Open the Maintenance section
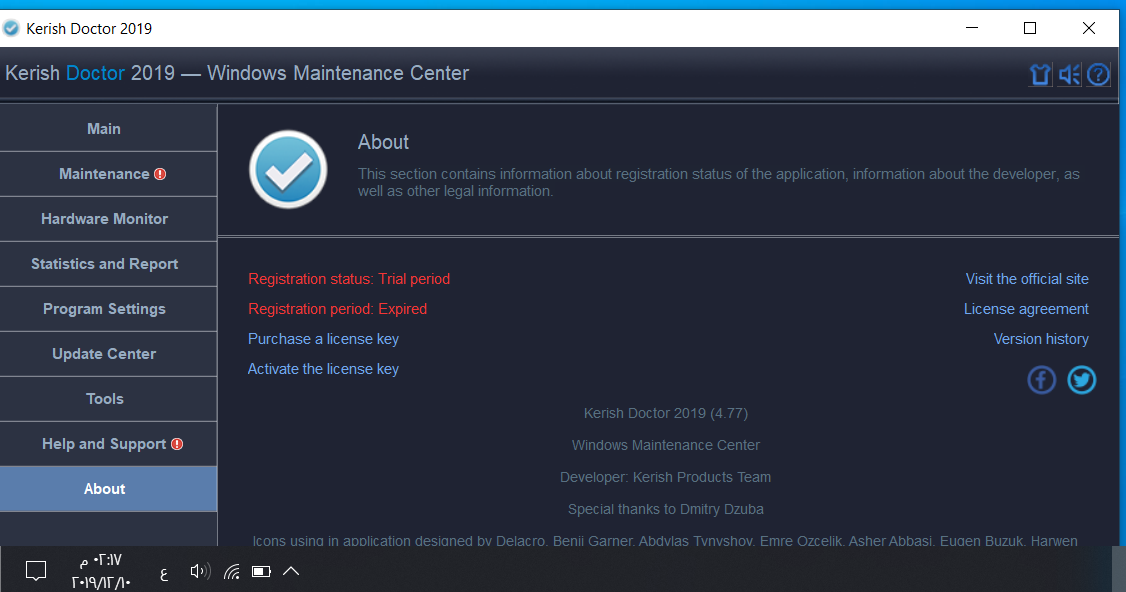1126x592 pixels. point(108,174)
